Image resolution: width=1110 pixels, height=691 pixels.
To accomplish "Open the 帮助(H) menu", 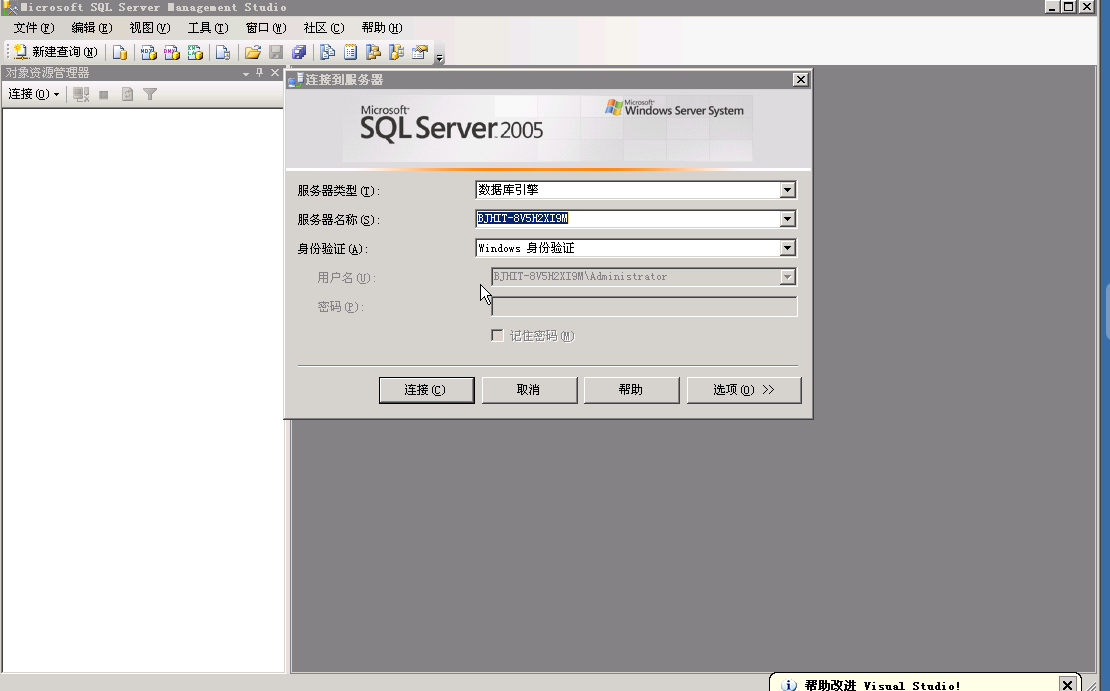I will 382,28.
